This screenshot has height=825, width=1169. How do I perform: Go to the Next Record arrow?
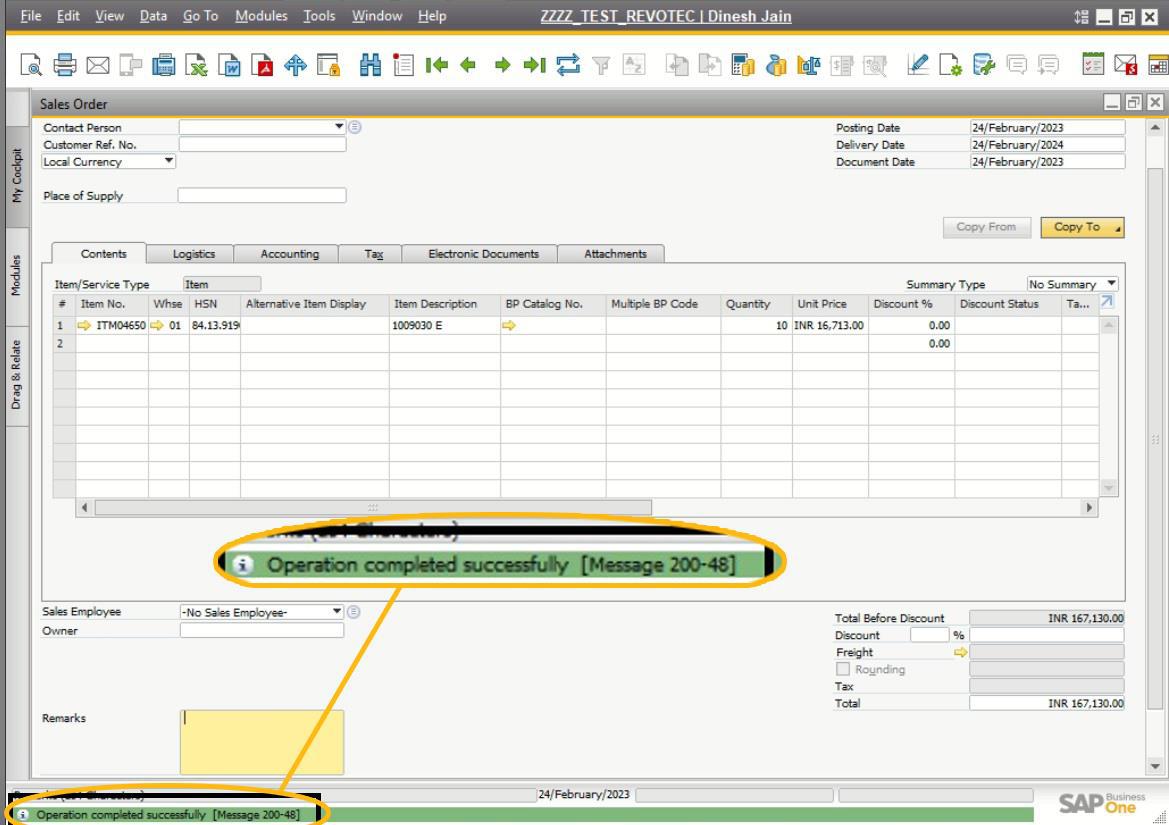[502, 65]
